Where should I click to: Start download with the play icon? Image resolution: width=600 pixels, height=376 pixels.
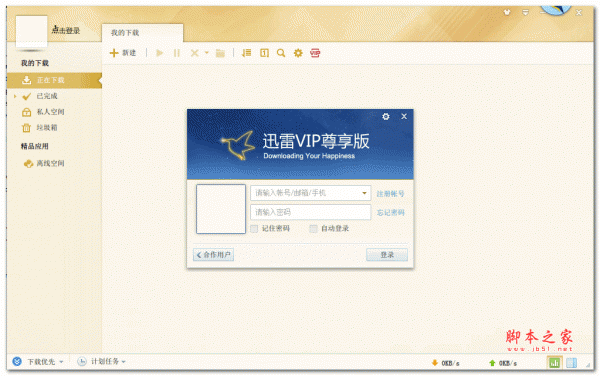coord(160,53)
